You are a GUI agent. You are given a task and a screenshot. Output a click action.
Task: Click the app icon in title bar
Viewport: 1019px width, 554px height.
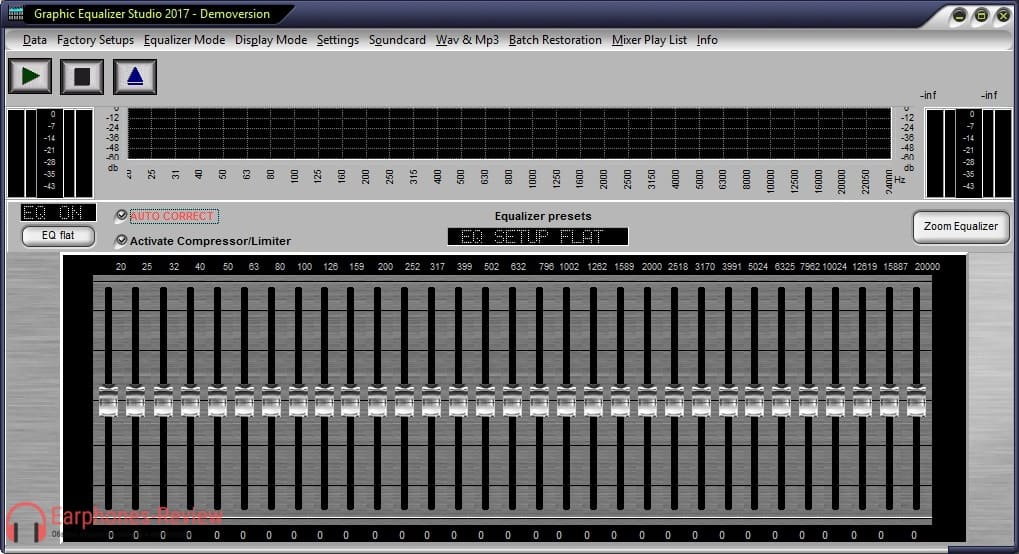[x=15, y=14]
